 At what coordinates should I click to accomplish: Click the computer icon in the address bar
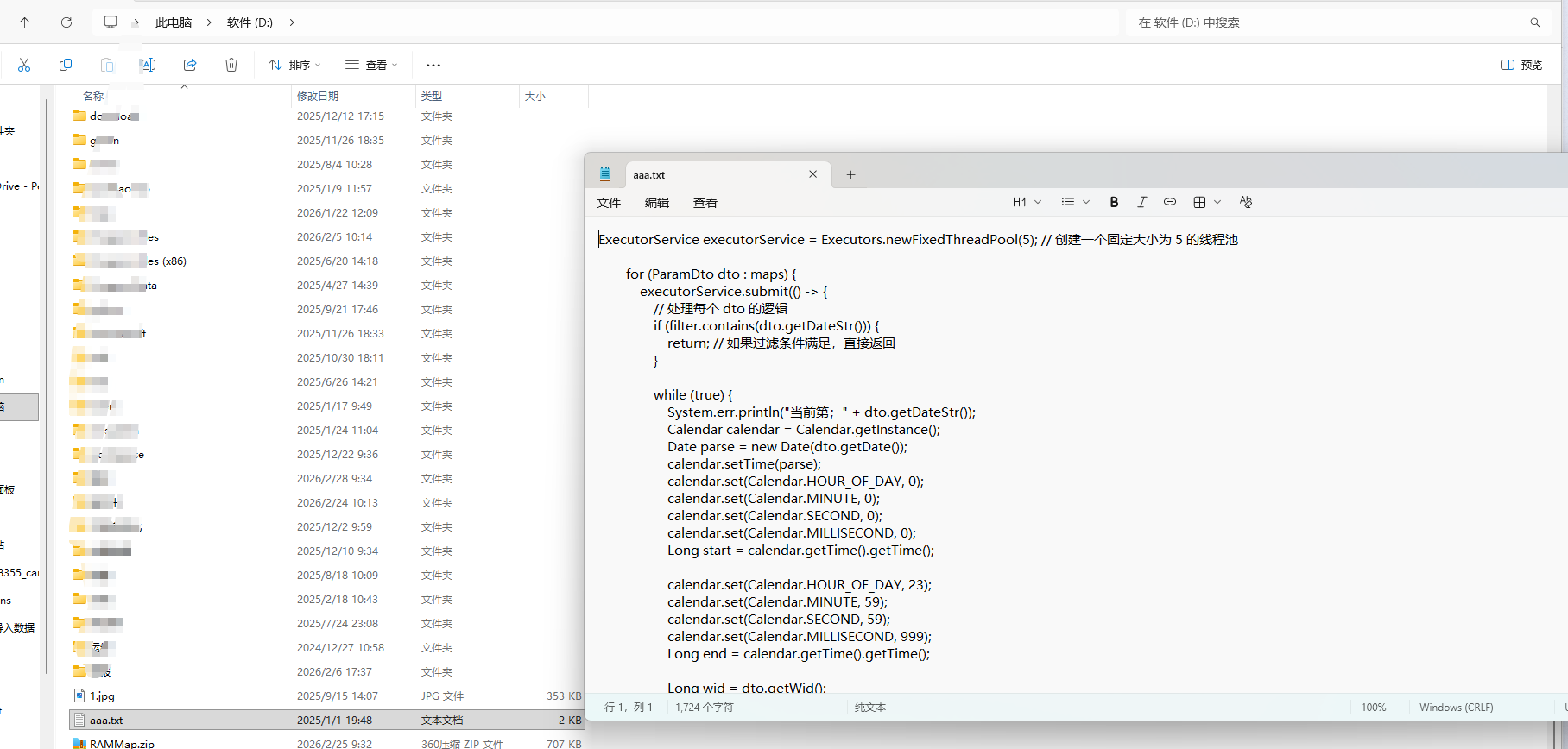111,22
